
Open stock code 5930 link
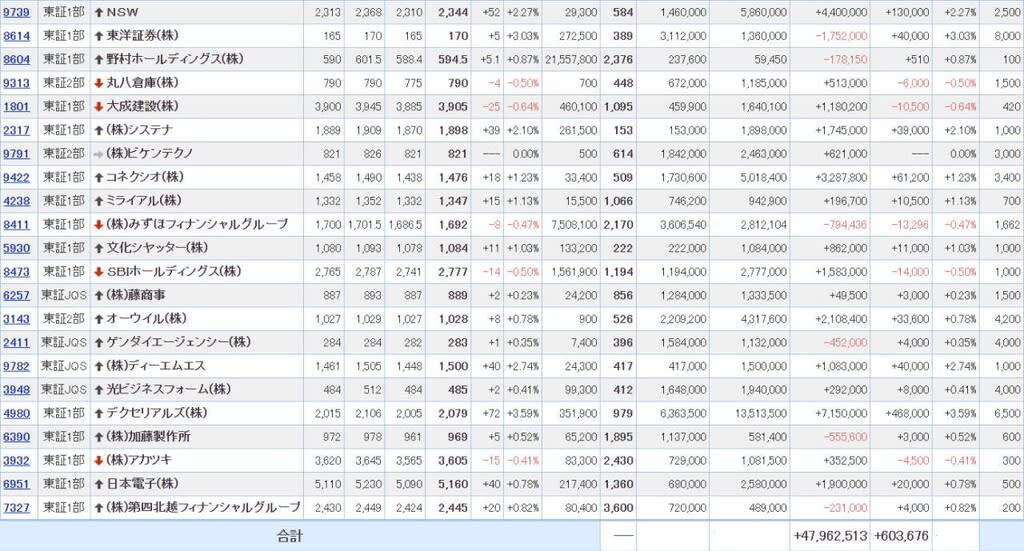click(x=16, y=248)
